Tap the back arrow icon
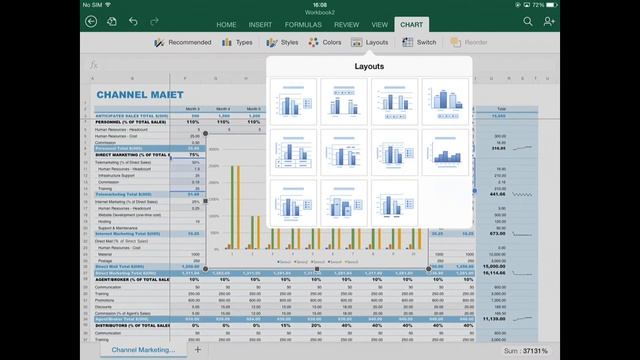Image resolution: width=640 pixels, height=360 pixels. click(91, 21)
